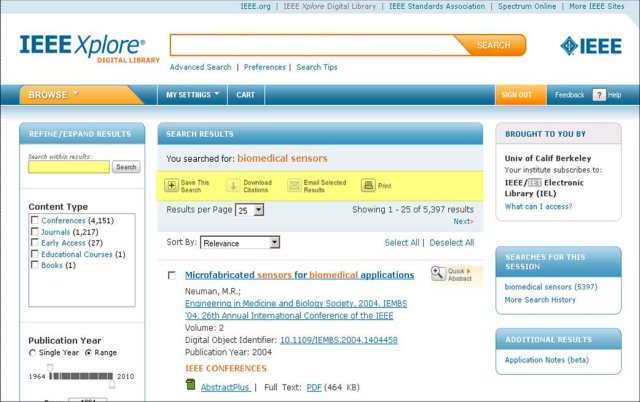Viewport: 640px width, 402px height.
Task: Expand the BROWSE menu
Action: (x=53, y=95)
